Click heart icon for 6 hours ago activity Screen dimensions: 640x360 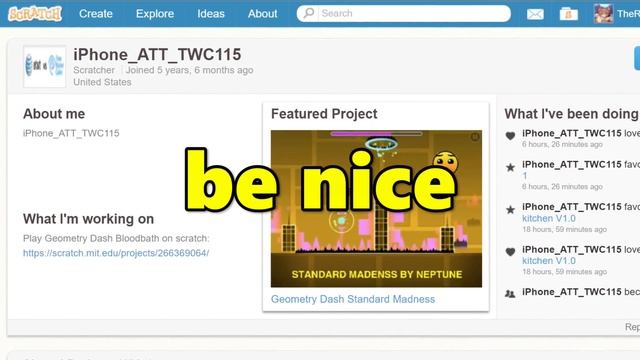510,136
